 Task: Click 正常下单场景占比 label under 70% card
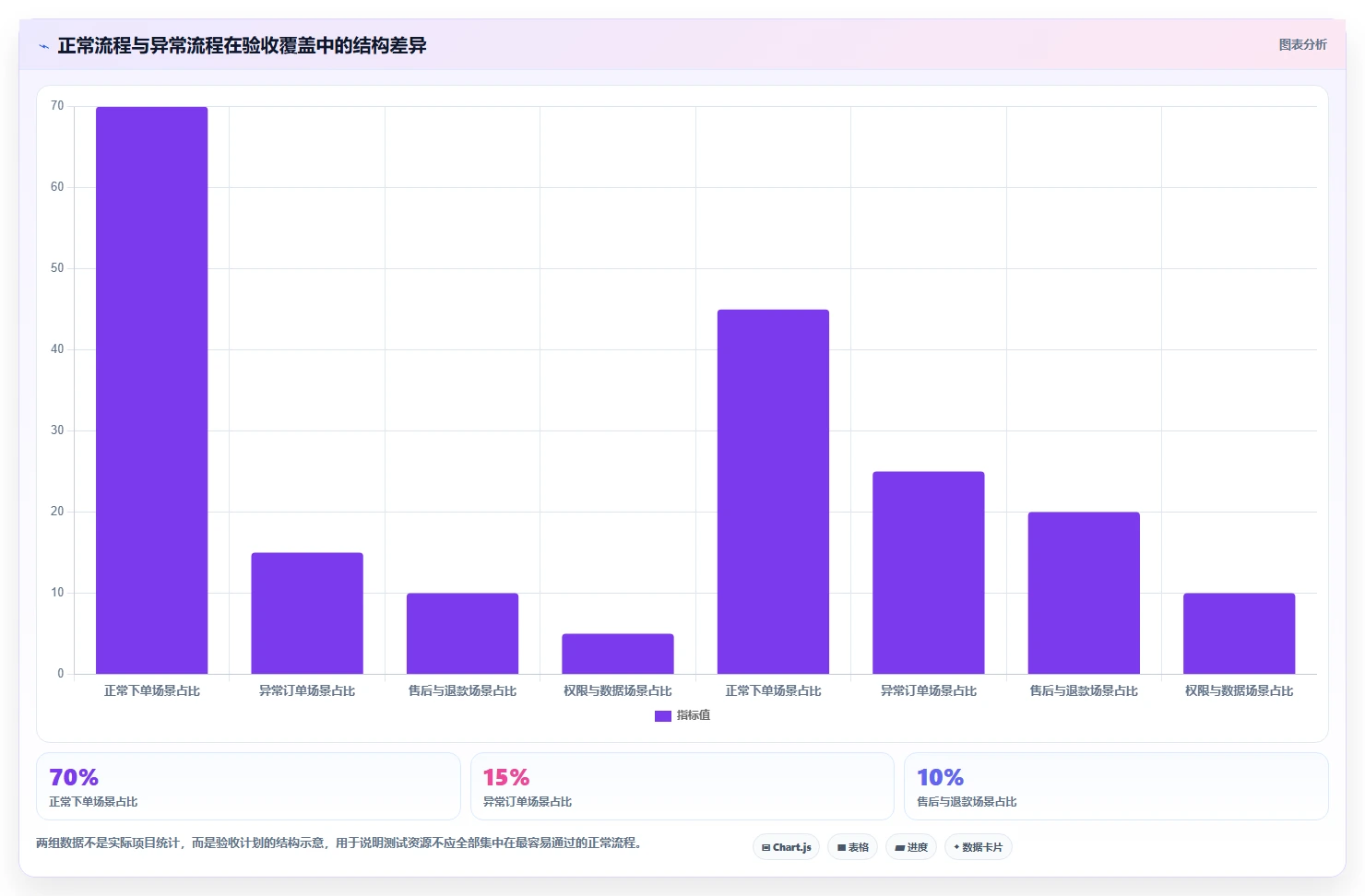(x=93, y=802)
